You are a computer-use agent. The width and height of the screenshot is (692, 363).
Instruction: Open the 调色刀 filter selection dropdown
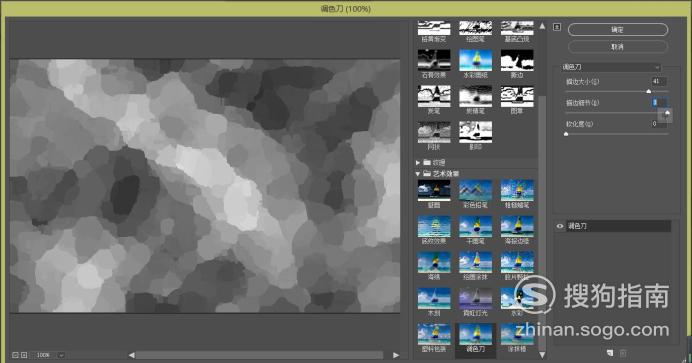pos(610,67)
